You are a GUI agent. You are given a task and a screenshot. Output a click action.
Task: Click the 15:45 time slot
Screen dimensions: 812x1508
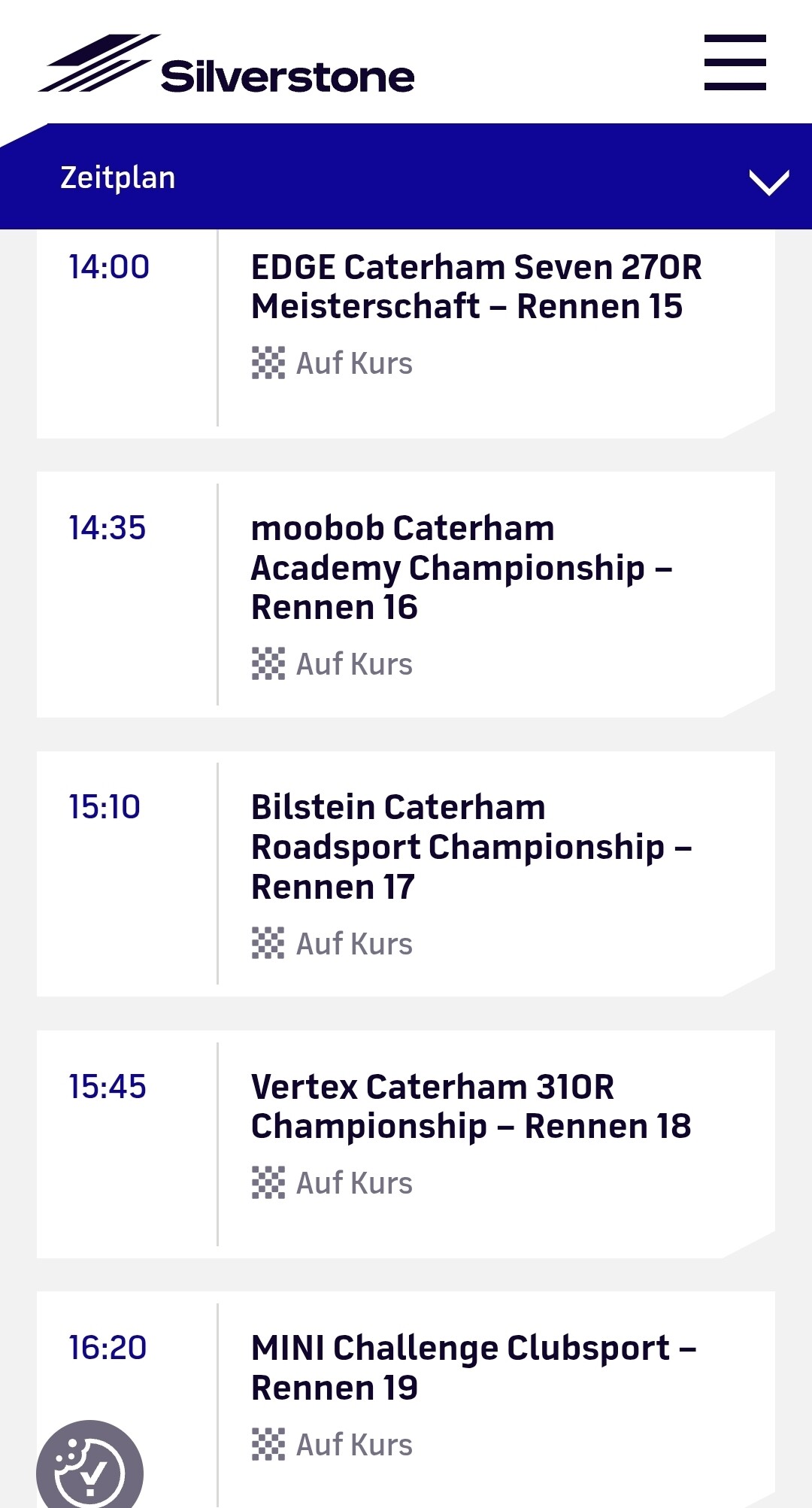(107, 1087)
